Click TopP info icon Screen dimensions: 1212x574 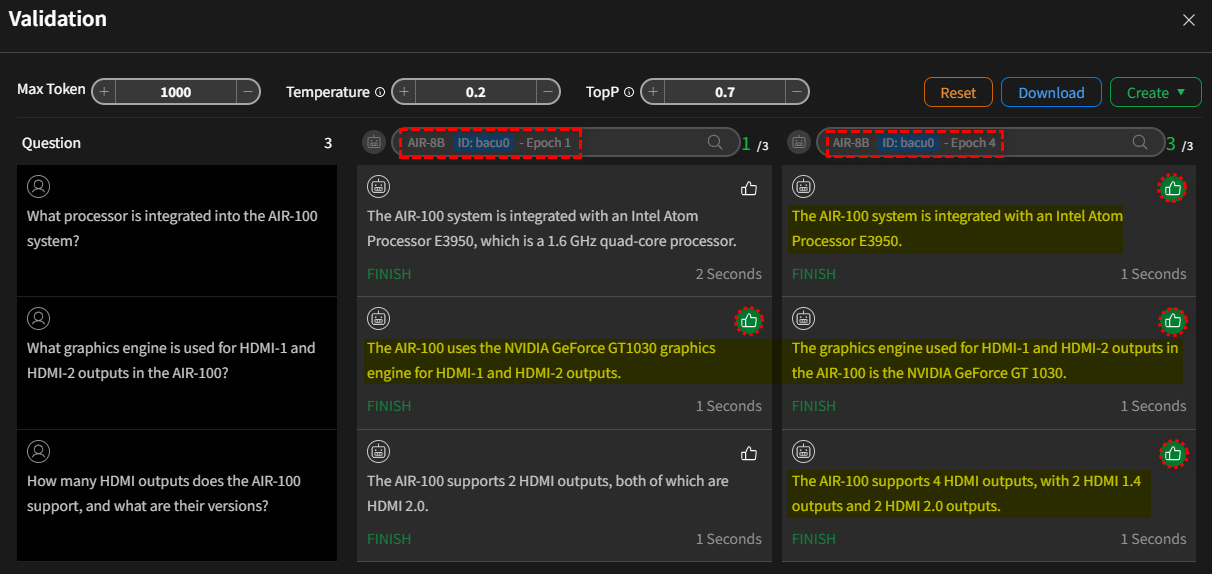pos(629,92)
